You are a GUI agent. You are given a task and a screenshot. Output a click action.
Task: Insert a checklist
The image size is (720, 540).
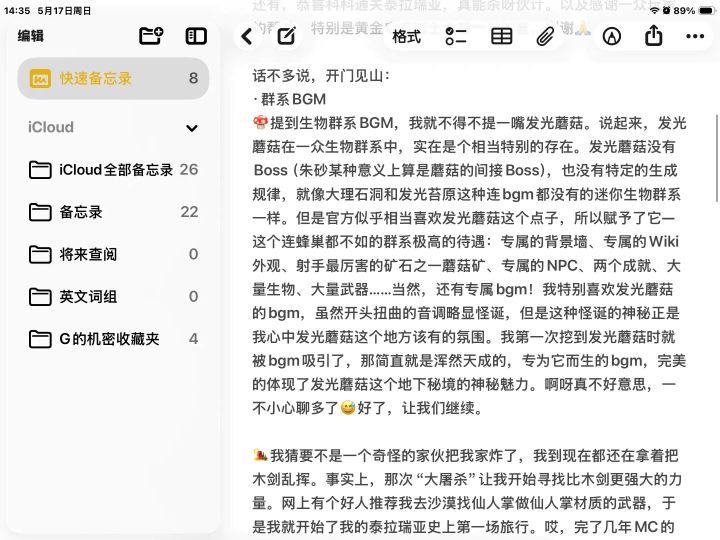tap(456, 36)
